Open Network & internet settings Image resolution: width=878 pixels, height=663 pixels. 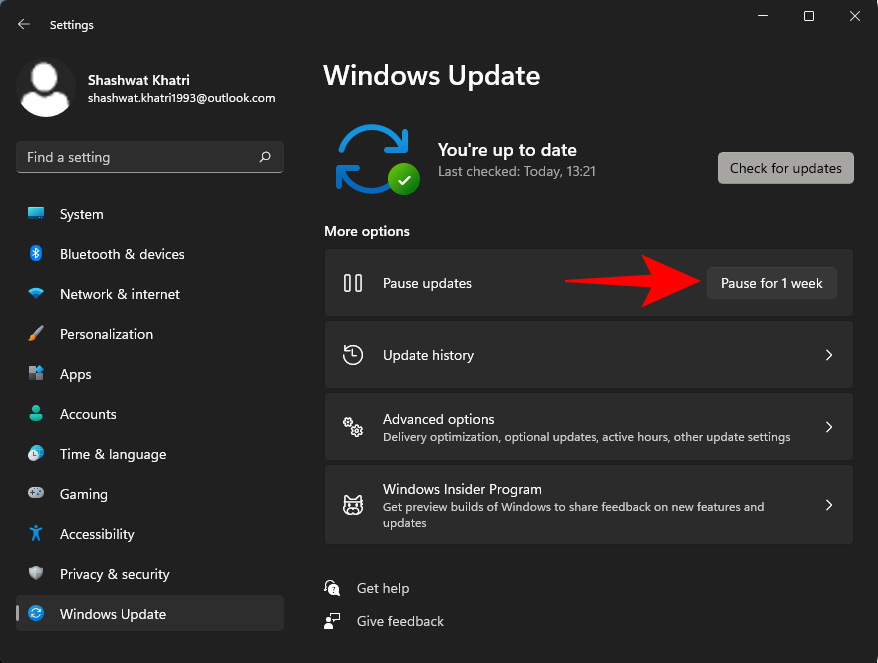[34, 294]
